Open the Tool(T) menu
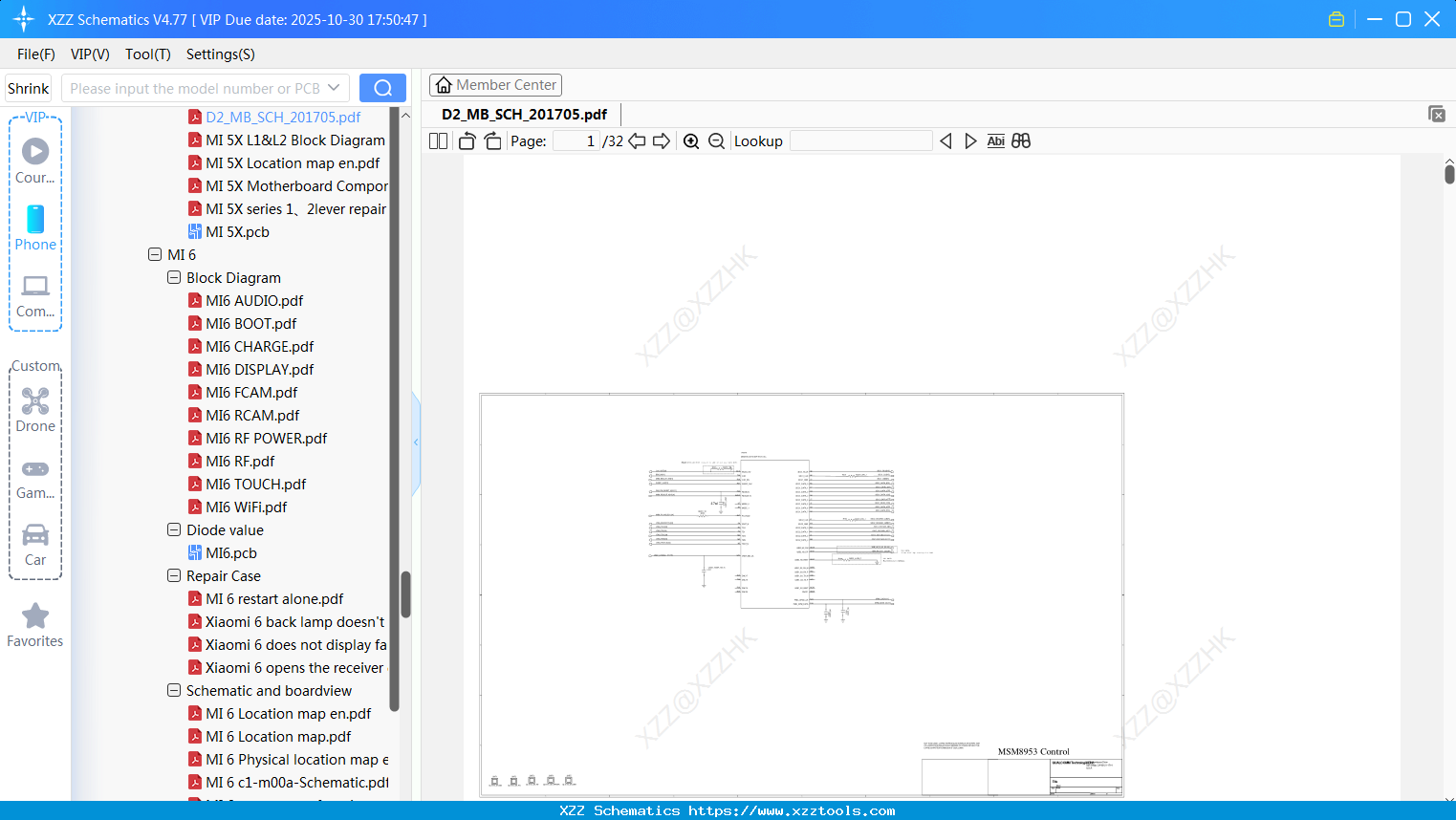Screen dimensions: 1456x820 coord(147,54)
